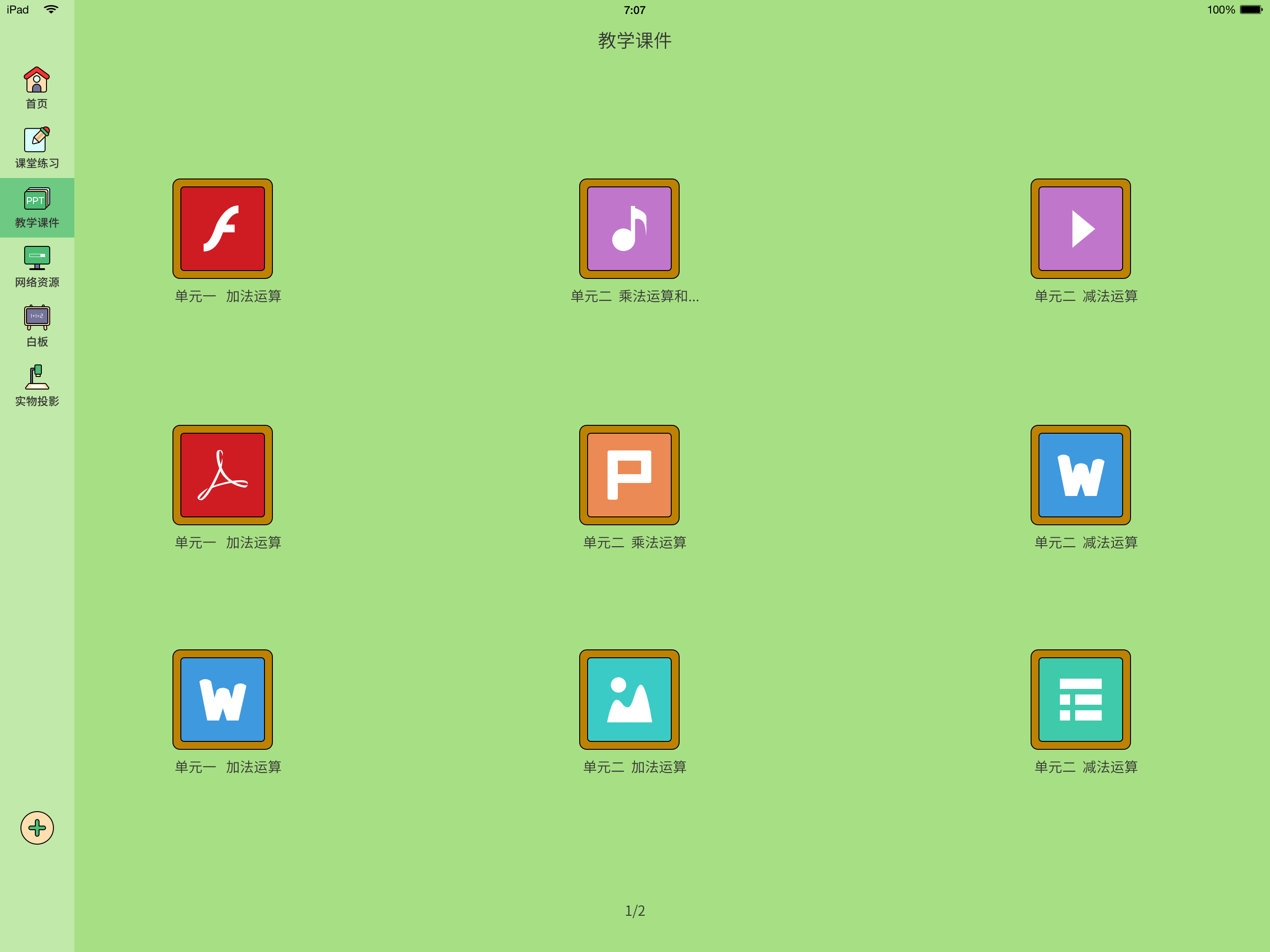Tap the 白板 text label in sidebar
This screenshot has height=952, width=1270.
click(x=37, y=342)
